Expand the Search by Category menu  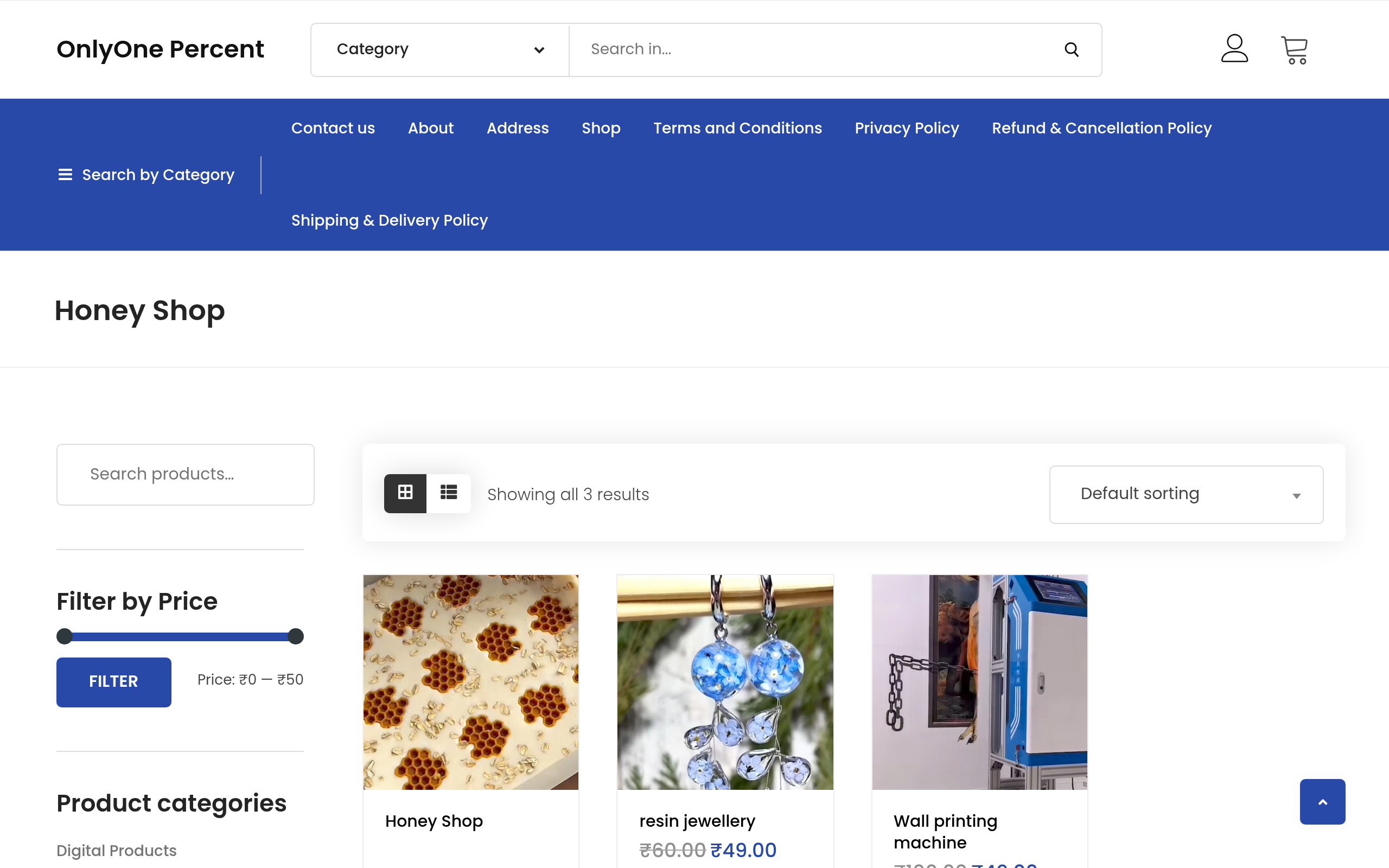(x=158, y=175)
